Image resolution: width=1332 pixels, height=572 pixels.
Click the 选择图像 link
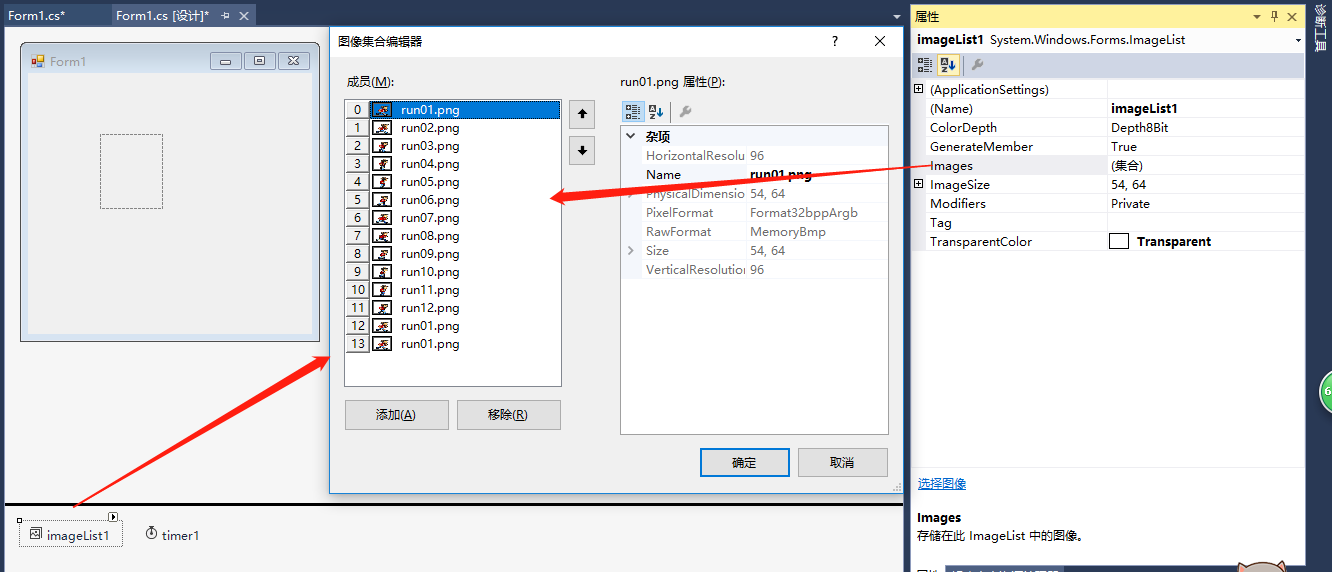(x=942, y=484)
